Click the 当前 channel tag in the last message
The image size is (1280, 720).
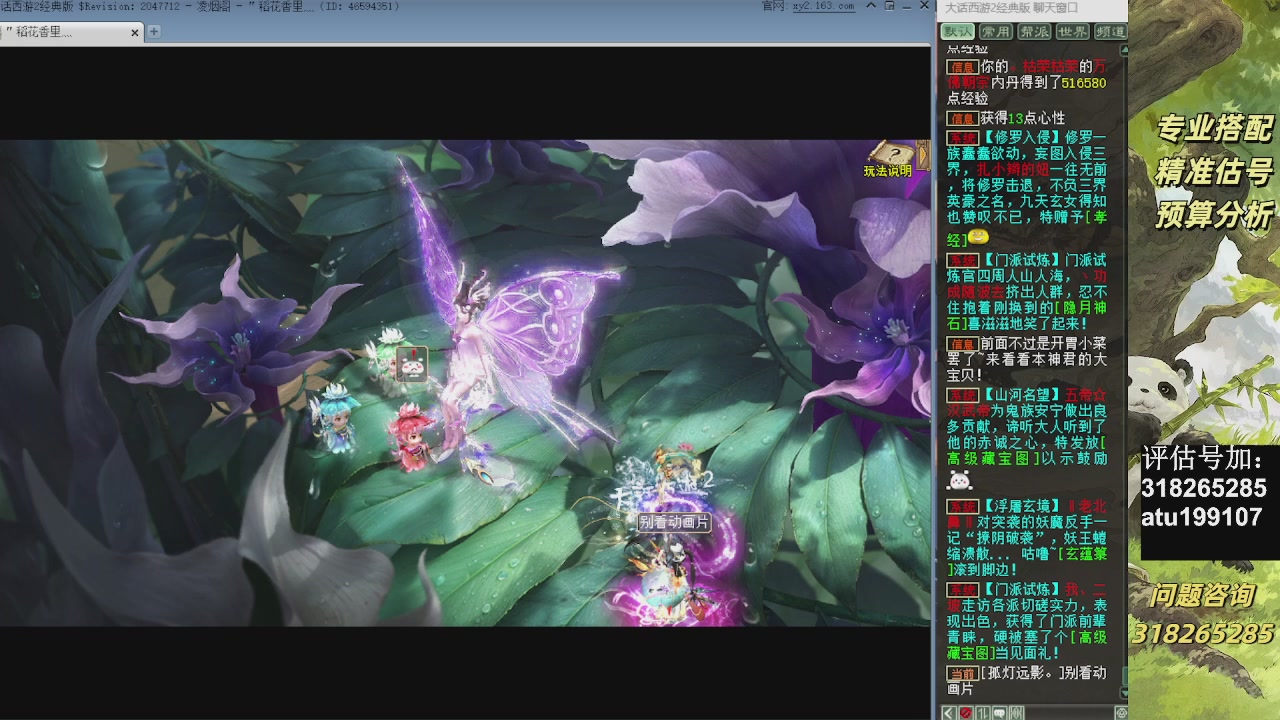[962, 673]
